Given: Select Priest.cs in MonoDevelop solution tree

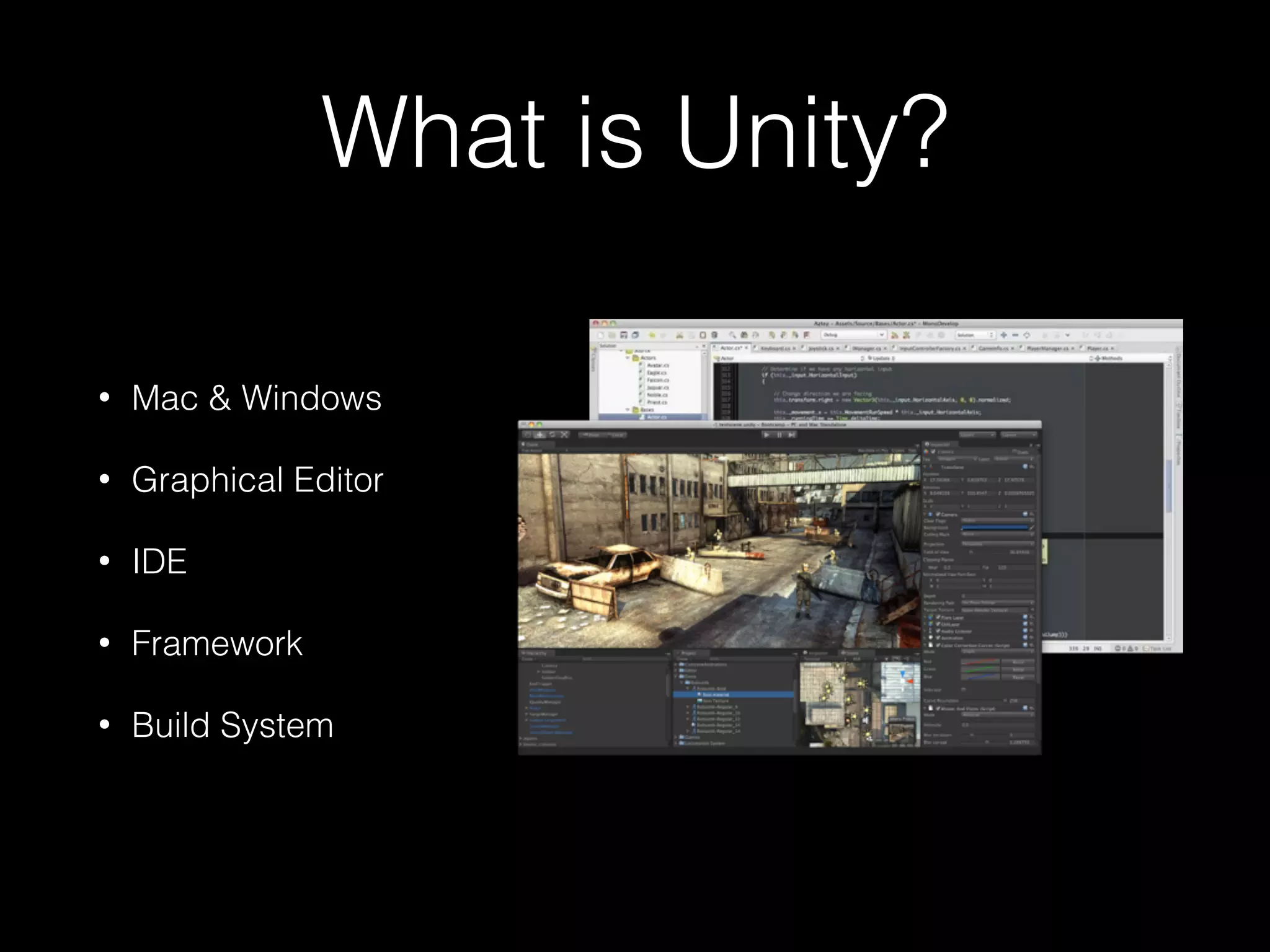Looking at the screenshot, I should (657, 402).
